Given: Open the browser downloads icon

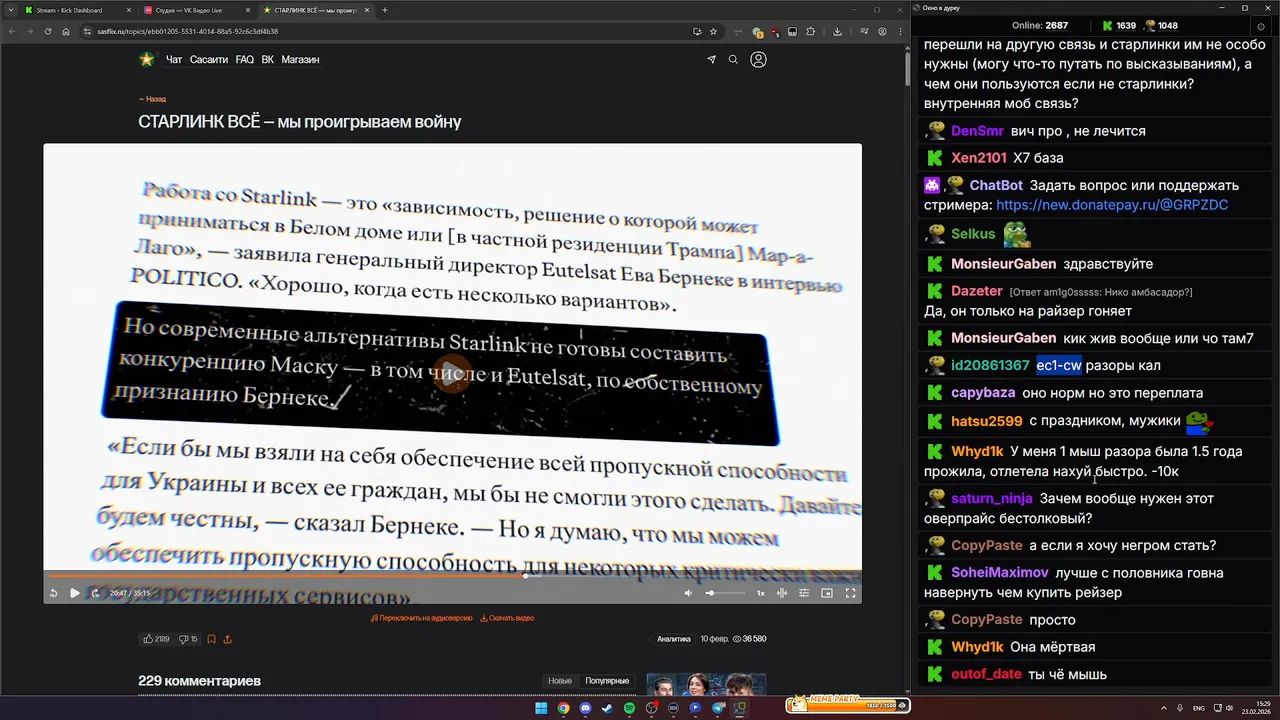Looking at the screenshot, I should tap(837, 31).
